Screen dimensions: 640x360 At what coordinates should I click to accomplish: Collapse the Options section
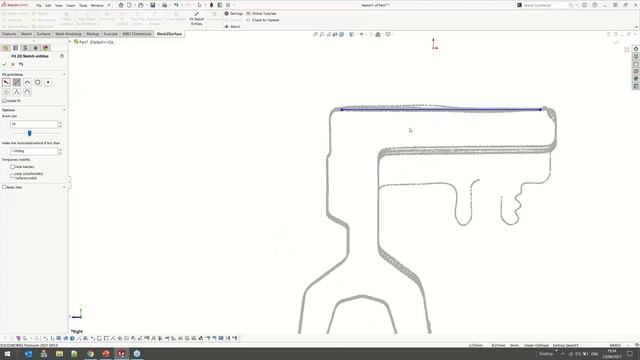pos(64,110)
